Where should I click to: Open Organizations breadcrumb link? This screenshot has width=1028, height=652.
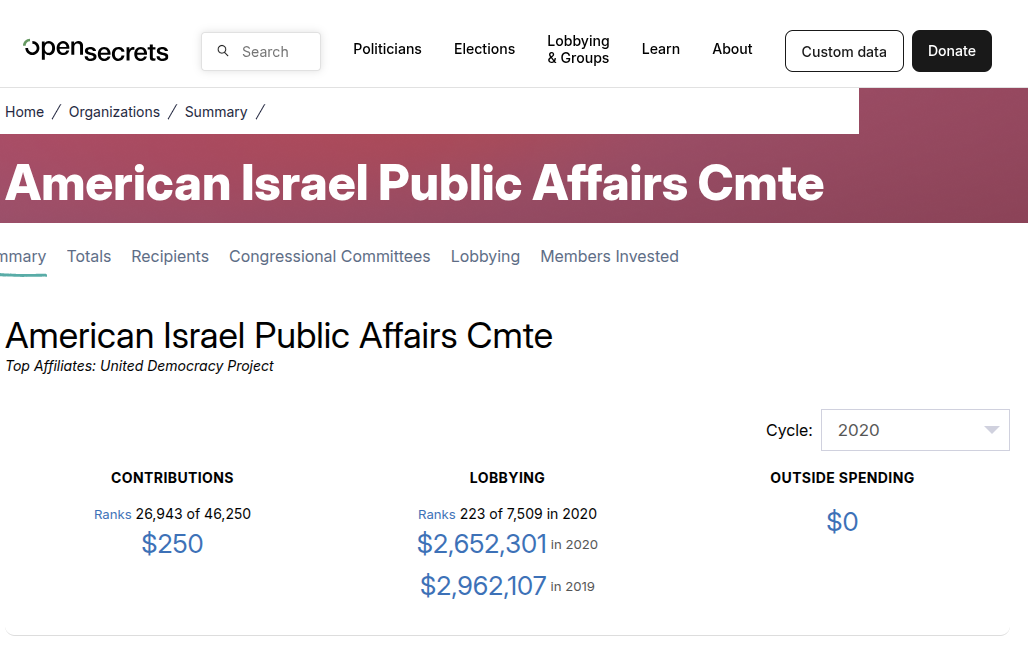[x=114, y=112]
